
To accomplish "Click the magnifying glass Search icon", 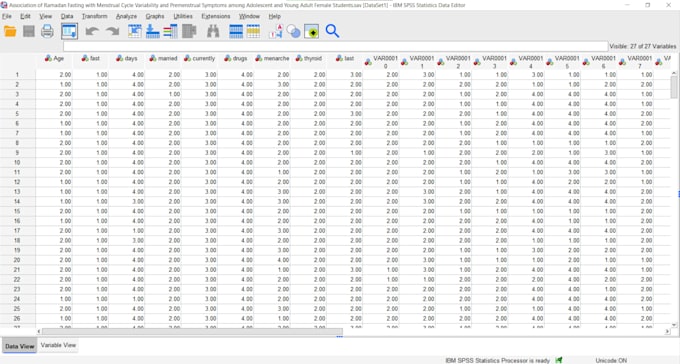I will pos(332,31).
